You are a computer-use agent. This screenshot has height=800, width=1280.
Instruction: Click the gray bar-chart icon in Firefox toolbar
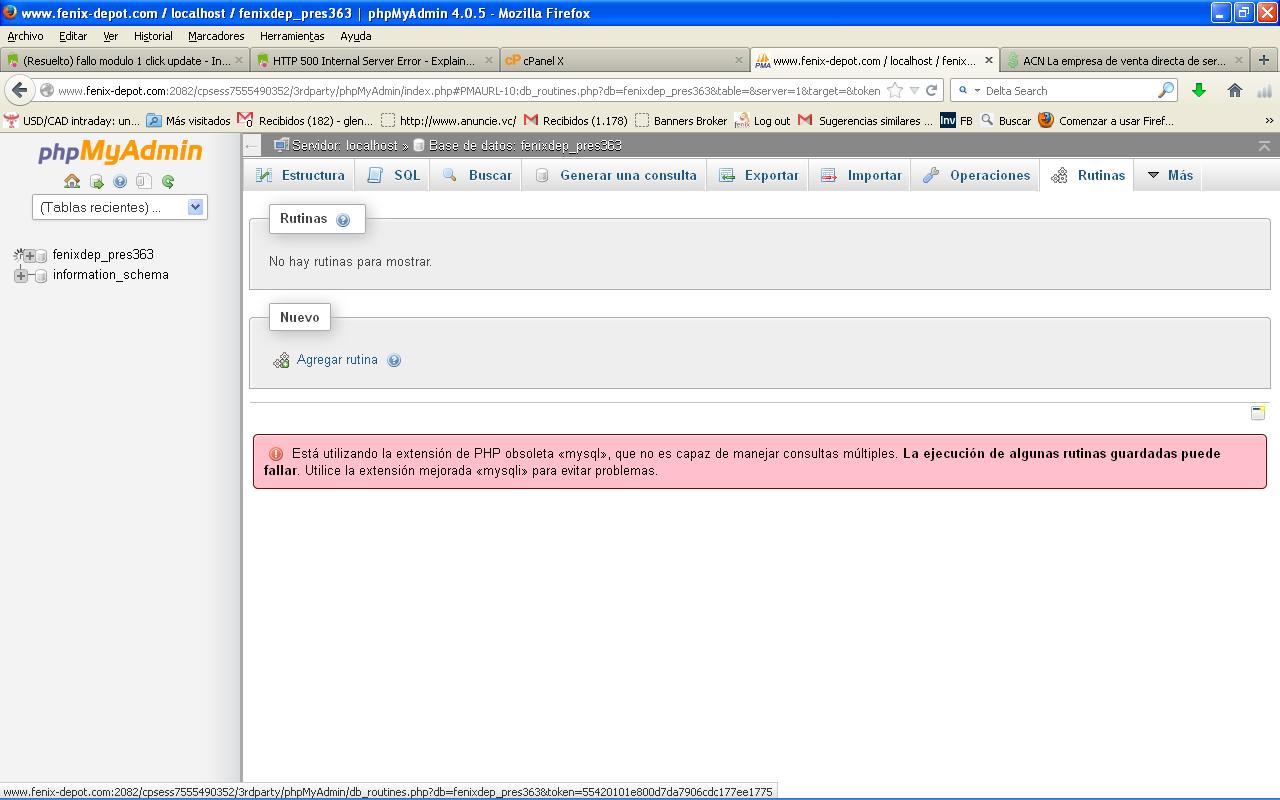pos(1264,90)
